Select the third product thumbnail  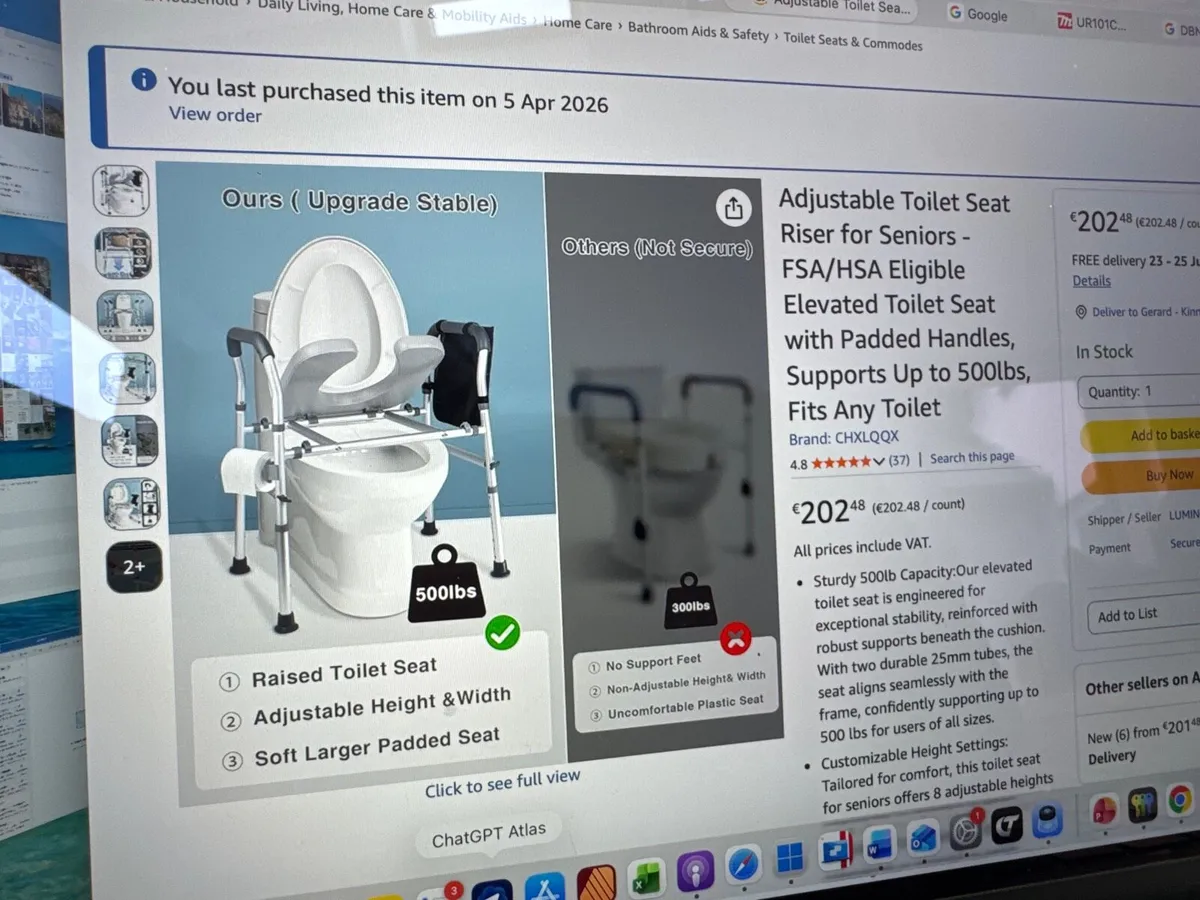pyautogui.click(x=126, y=316)
